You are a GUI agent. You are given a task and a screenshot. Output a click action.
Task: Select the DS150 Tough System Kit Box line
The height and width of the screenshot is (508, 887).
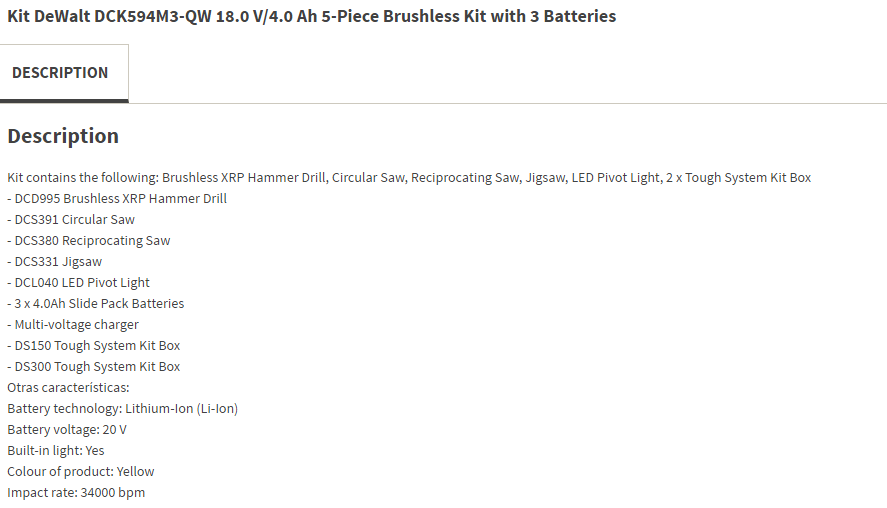[x=94, y=346]
